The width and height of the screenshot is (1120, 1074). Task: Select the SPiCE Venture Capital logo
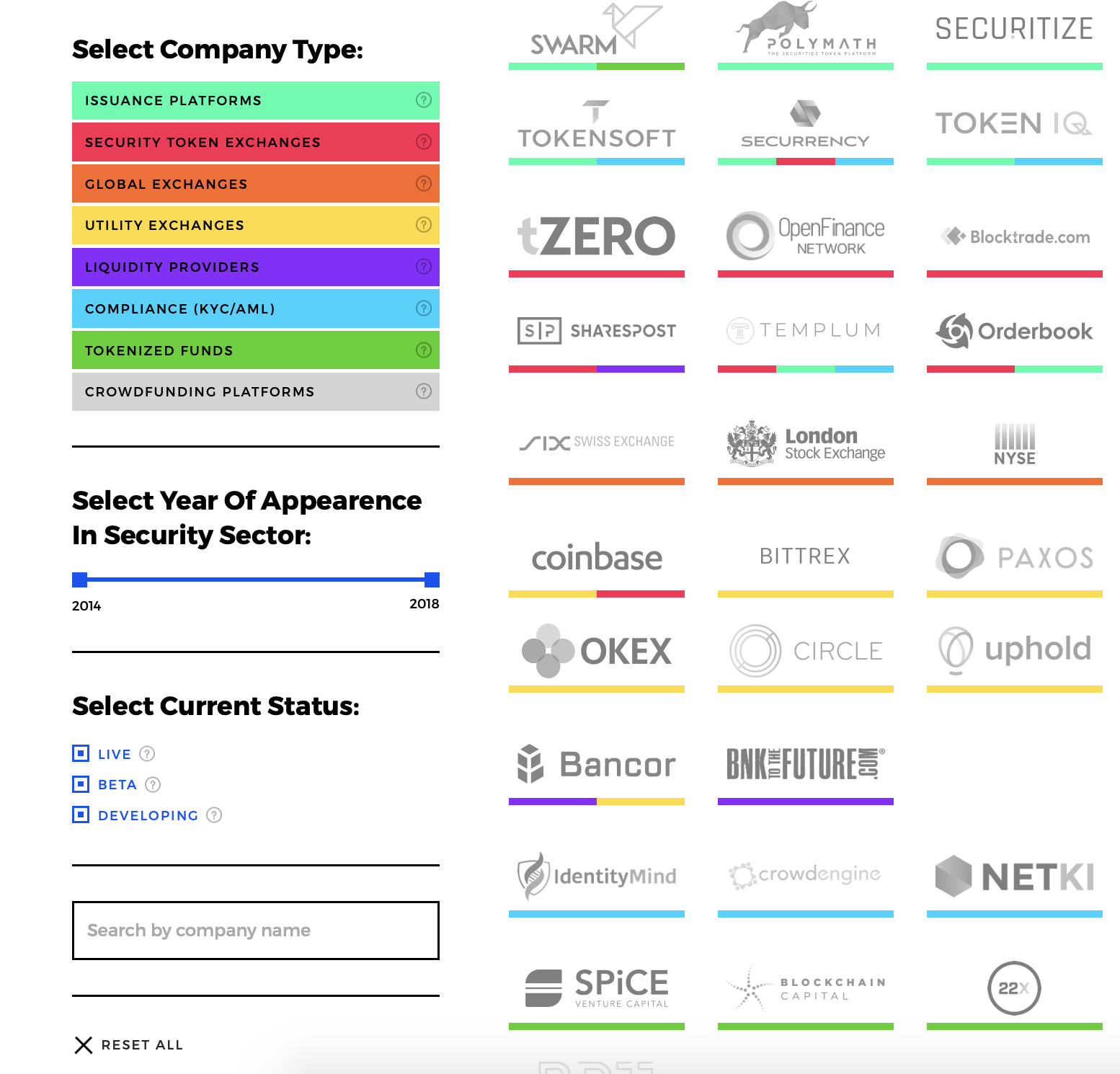point(597,988)
